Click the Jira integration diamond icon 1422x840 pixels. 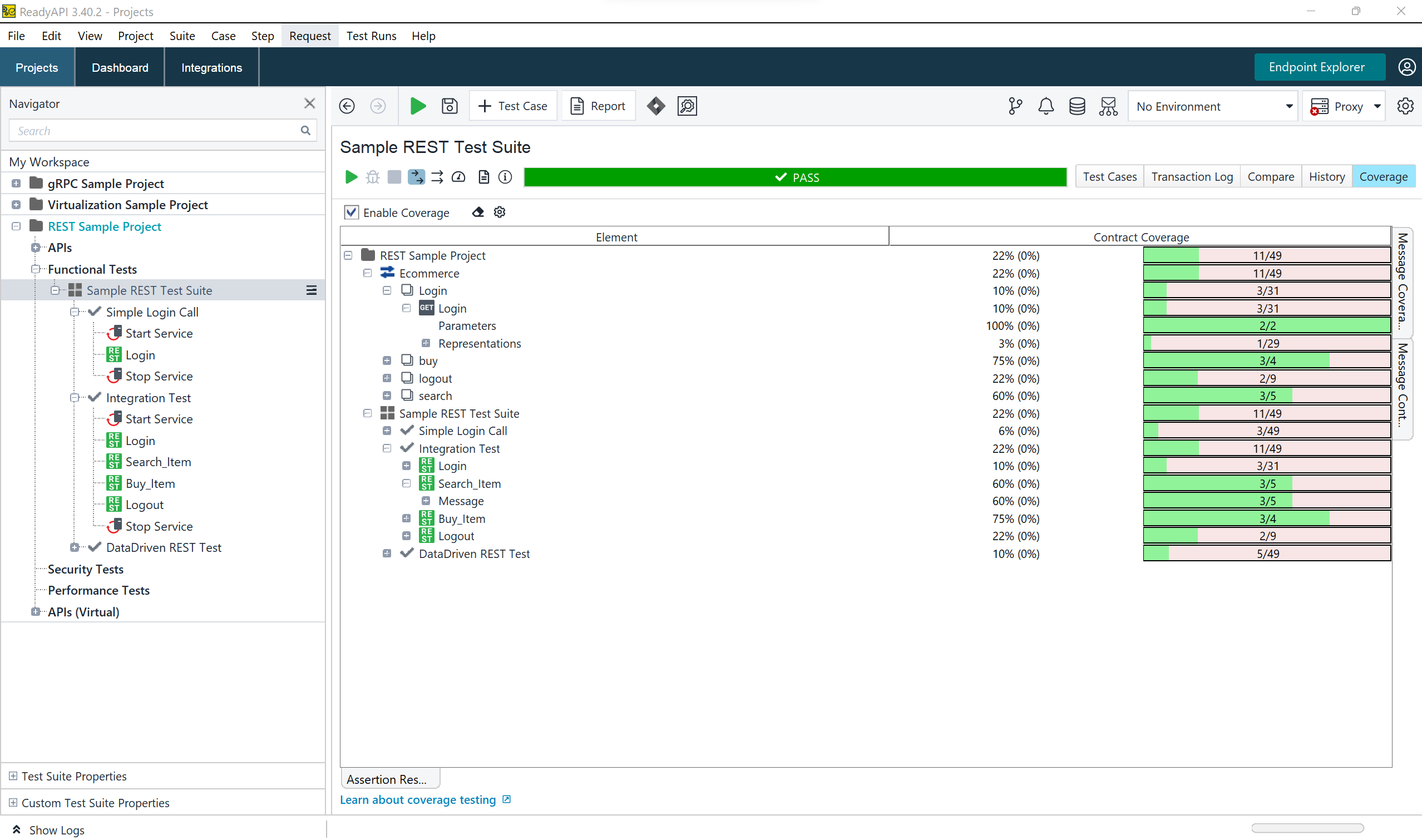click(655, 106)
